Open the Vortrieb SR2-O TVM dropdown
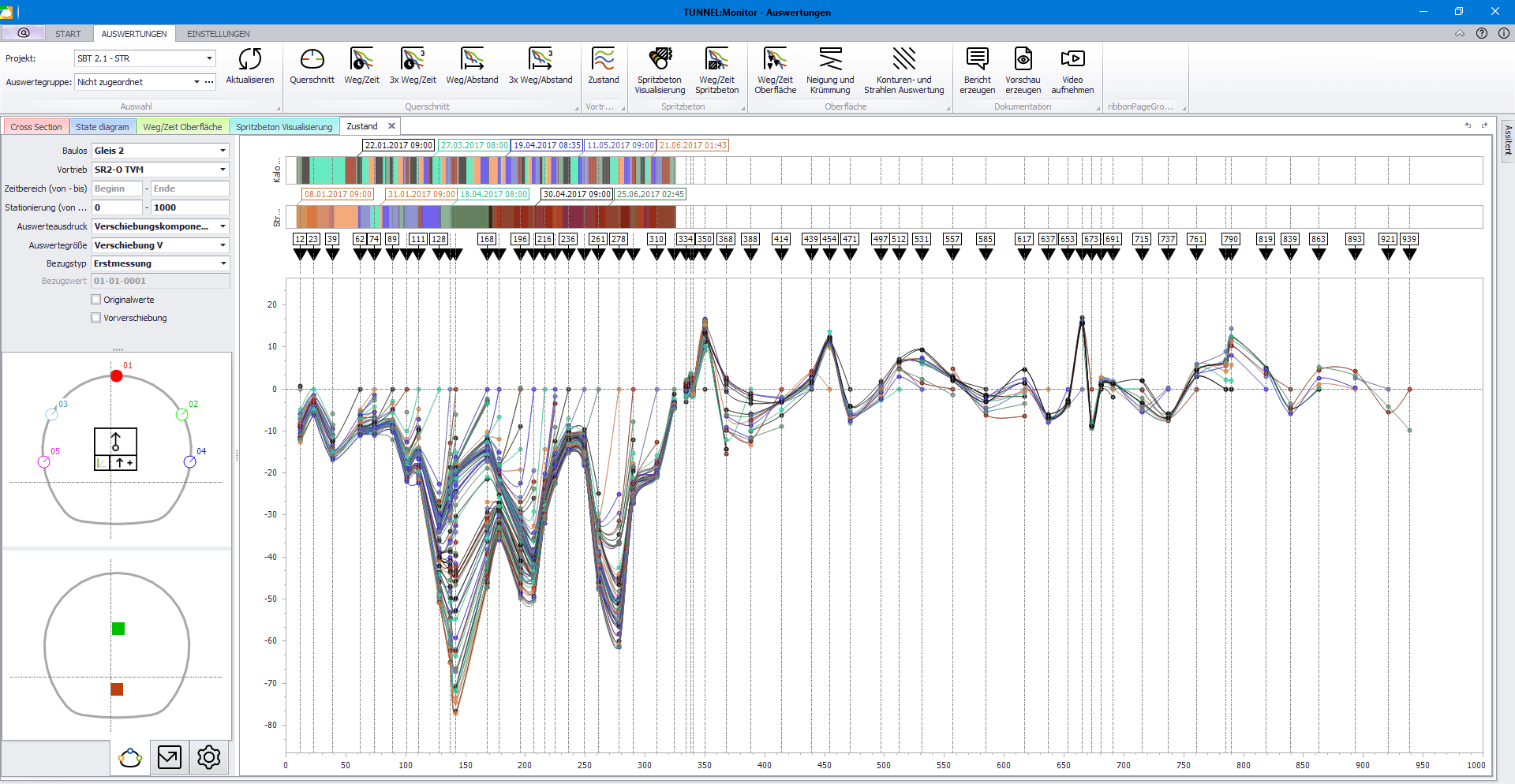 (x=223, y=170)
